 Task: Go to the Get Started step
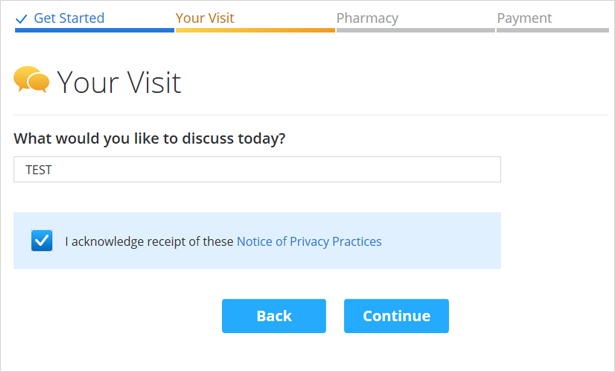click(x=69, y=18)
